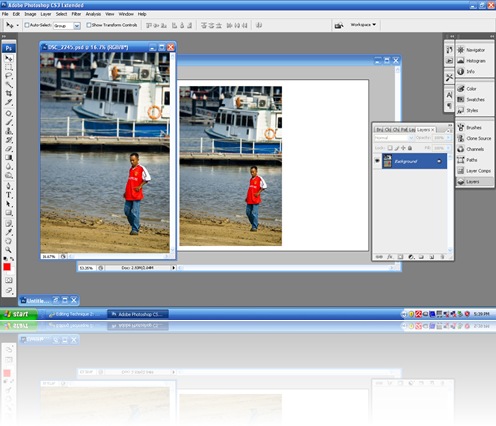This screenshot has width=496, height=426.
Task: Select the Dodge tool
Action: tap(9, 175)
